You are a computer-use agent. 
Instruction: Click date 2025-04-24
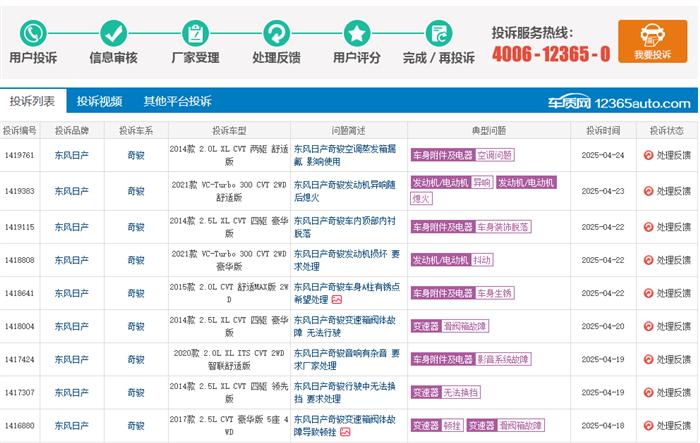point(603,155)
